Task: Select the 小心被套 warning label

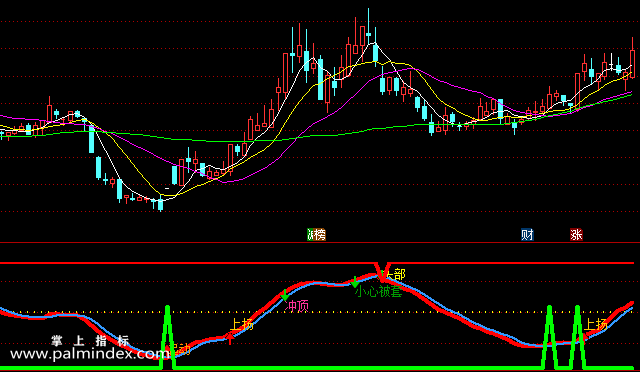Action: (378, 291)
